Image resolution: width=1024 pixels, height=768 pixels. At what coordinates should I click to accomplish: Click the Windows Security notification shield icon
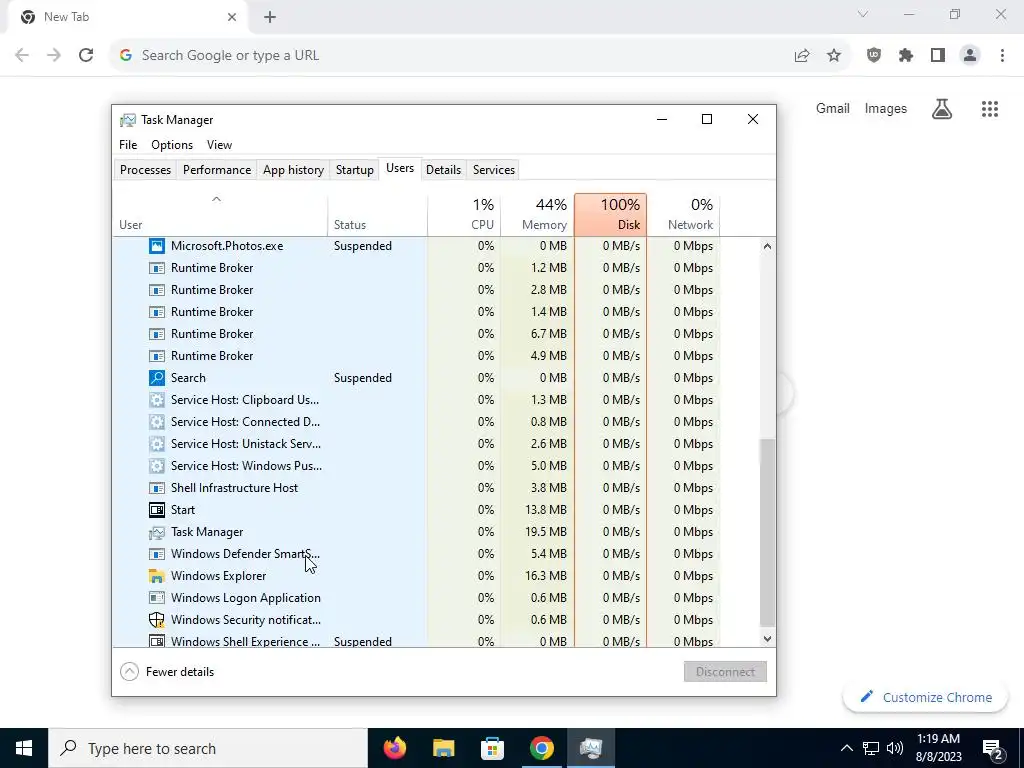click(157, 620)
